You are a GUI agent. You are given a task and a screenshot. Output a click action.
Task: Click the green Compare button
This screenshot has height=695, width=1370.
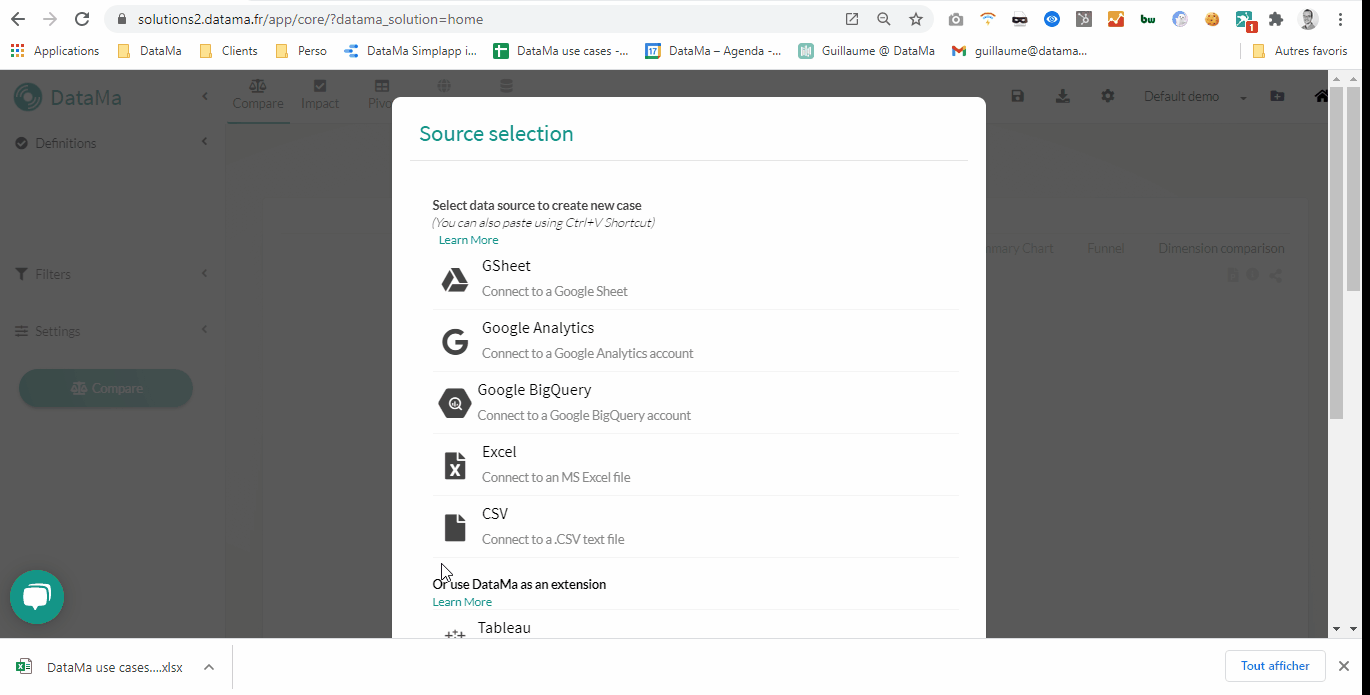106,388
